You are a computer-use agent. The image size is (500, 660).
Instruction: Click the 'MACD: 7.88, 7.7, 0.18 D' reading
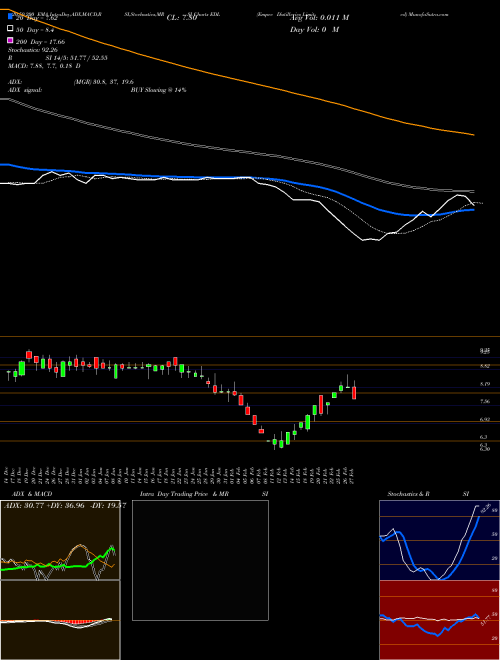[x=44, y=66]
